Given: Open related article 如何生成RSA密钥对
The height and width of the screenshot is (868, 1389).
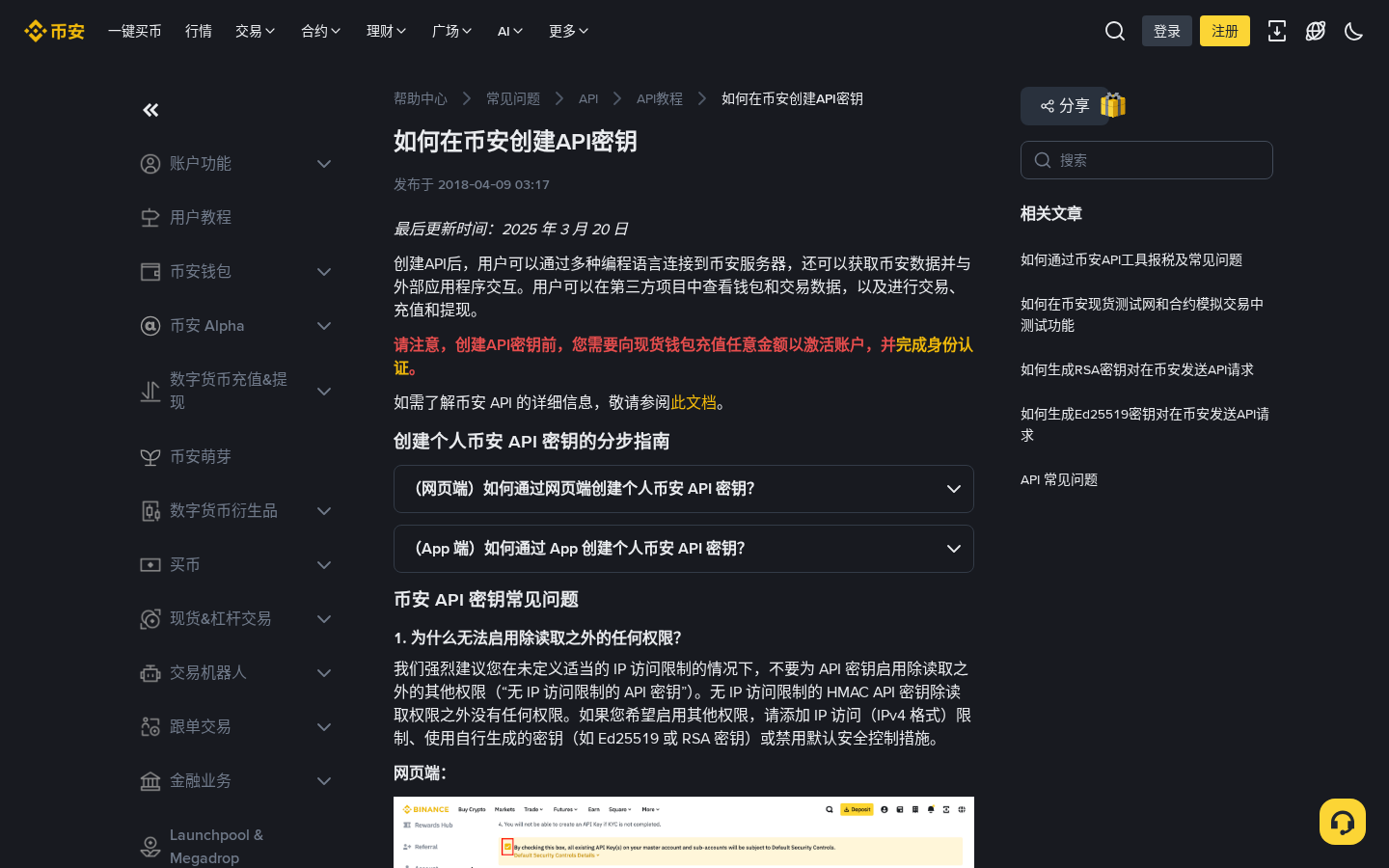Looking at the screenshot, I should (1137, 369).
